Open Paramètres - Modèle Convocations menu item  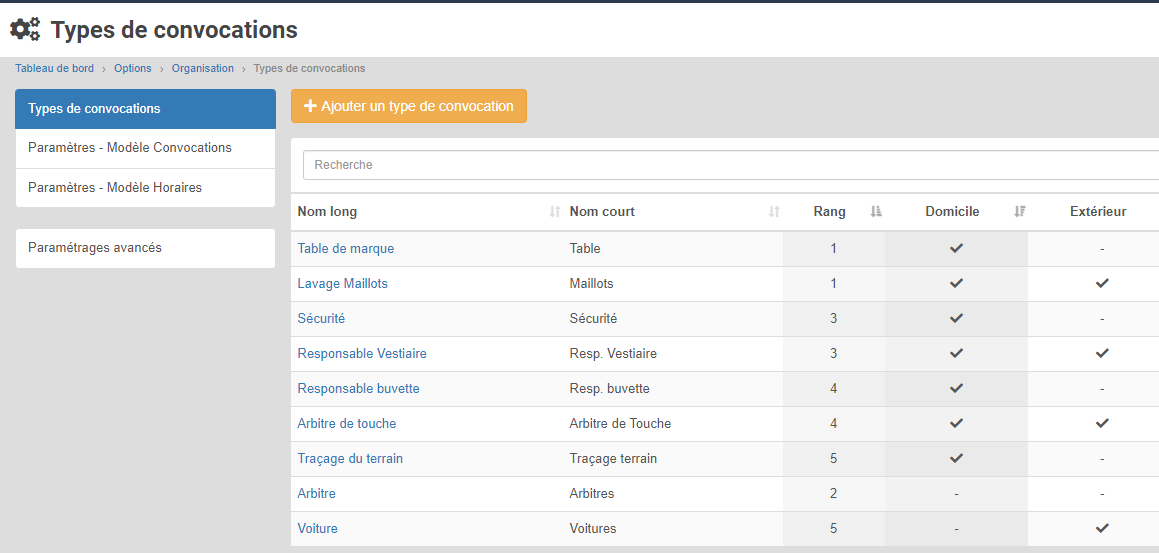tap(130, 148)
